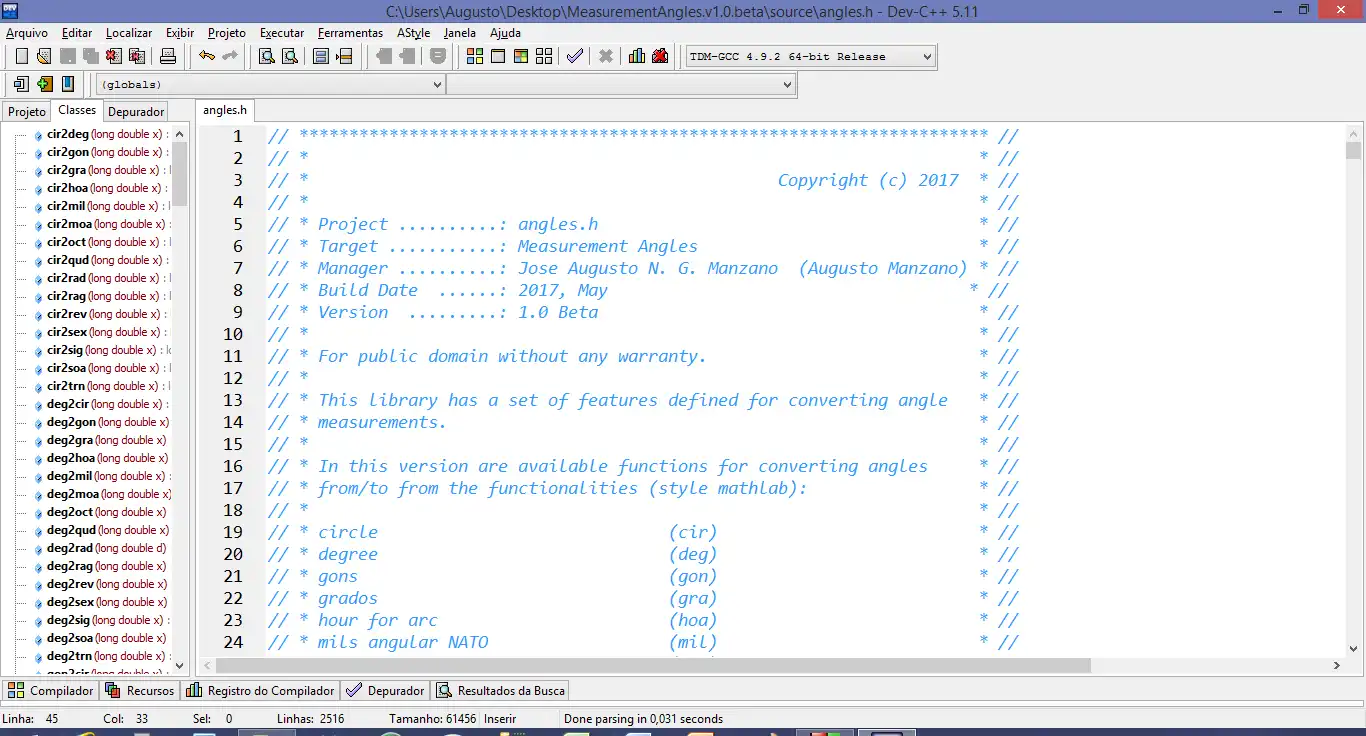Screen dimensions: 1366x736
Task: Click the Go to Function toolbar icon
Action: [x=321, y=56]
